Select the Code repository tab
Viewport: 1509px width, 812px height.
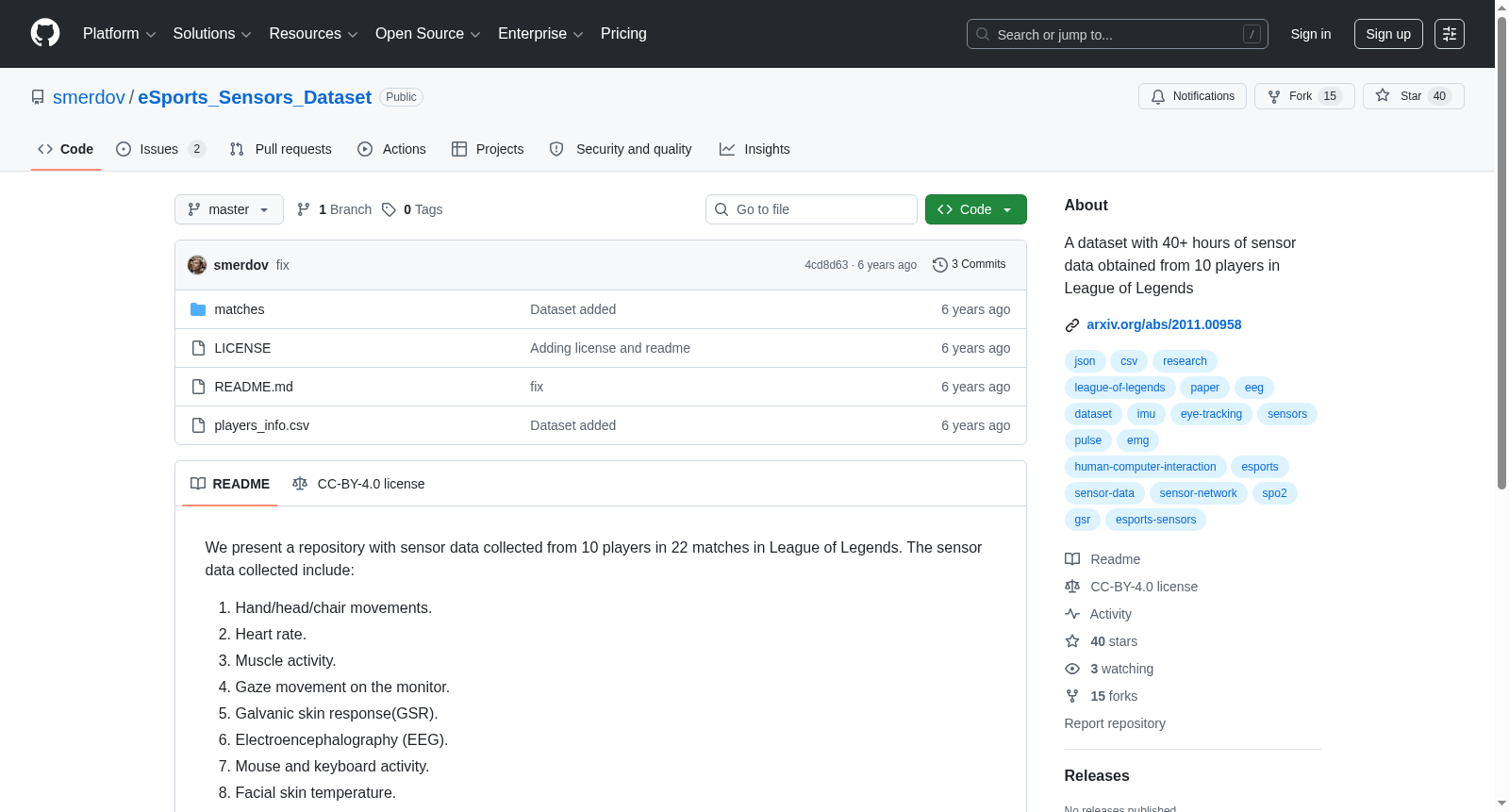click(x=66, y=149)
